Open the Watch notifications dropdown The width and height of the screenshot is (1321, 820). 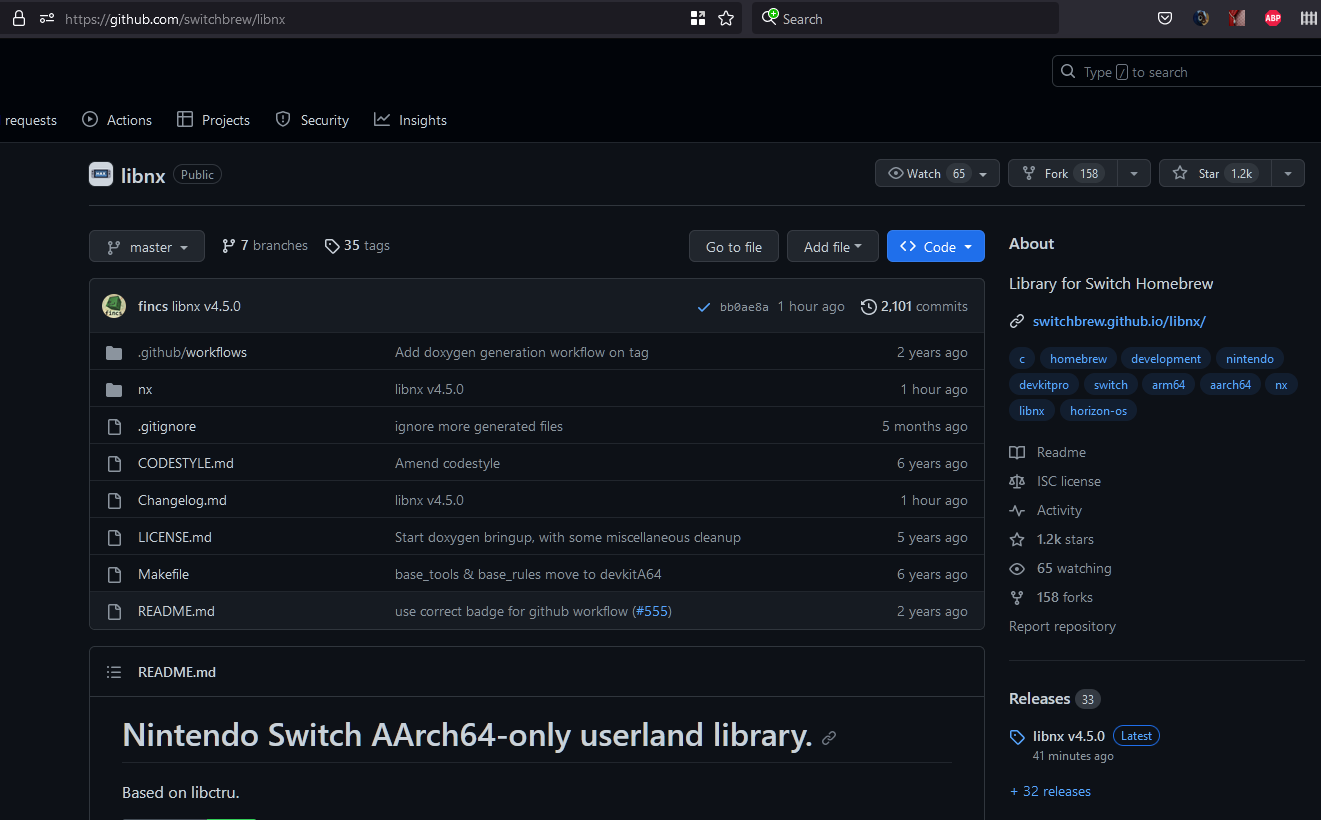[937, 173]
